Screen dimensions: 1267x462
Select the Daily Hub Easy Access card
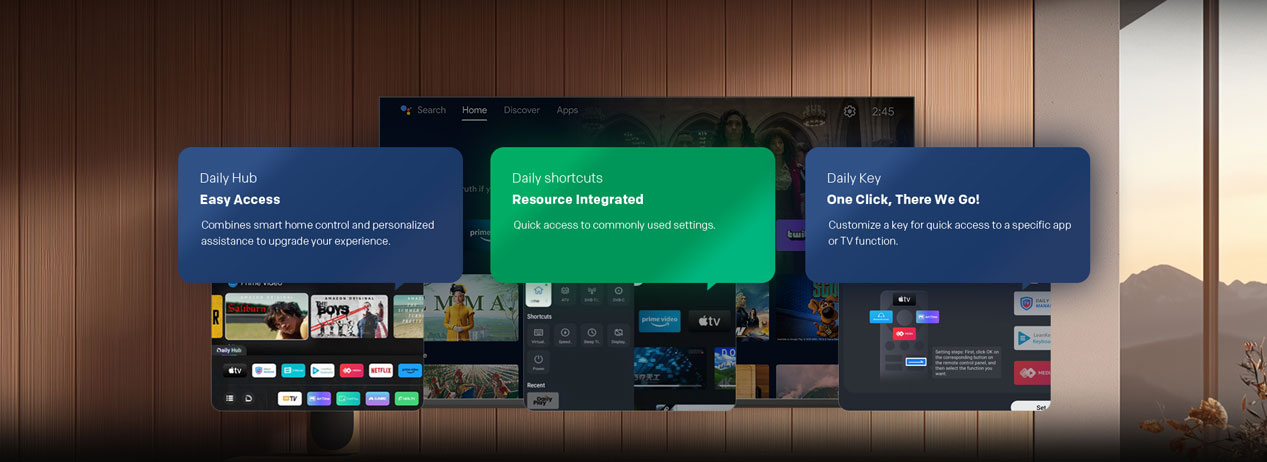[320, 214]
